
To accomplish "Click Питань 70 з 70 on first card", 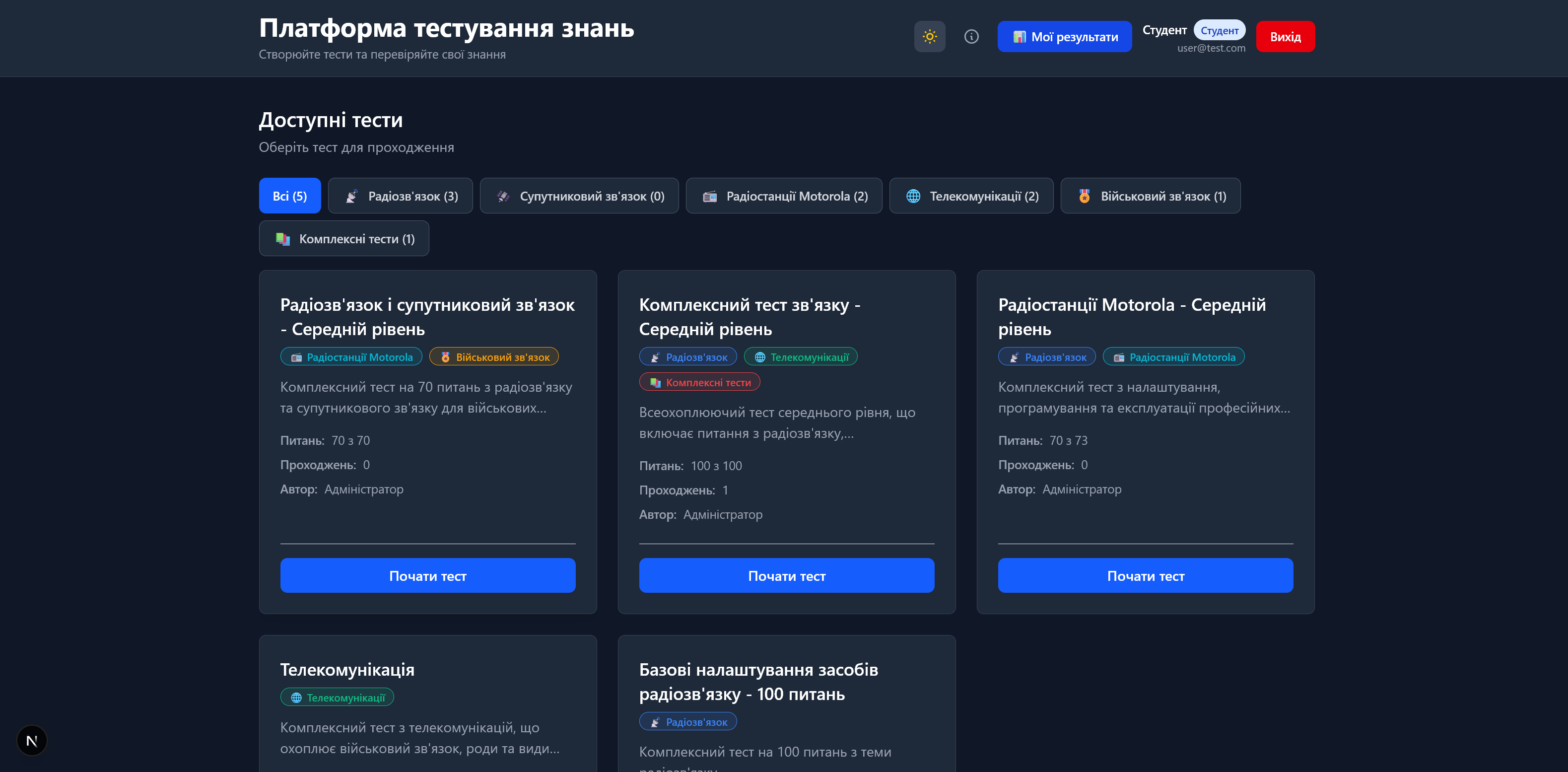I will pyautogui.click(x=325, y=440).
